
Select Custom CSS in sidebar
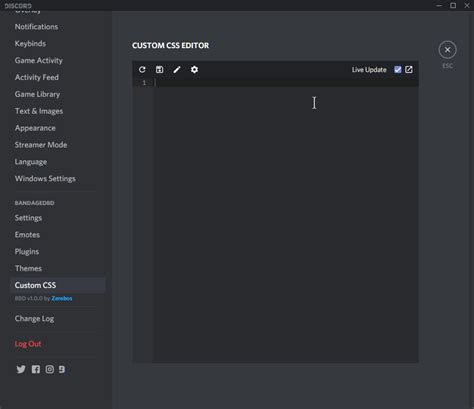[57, 285]
